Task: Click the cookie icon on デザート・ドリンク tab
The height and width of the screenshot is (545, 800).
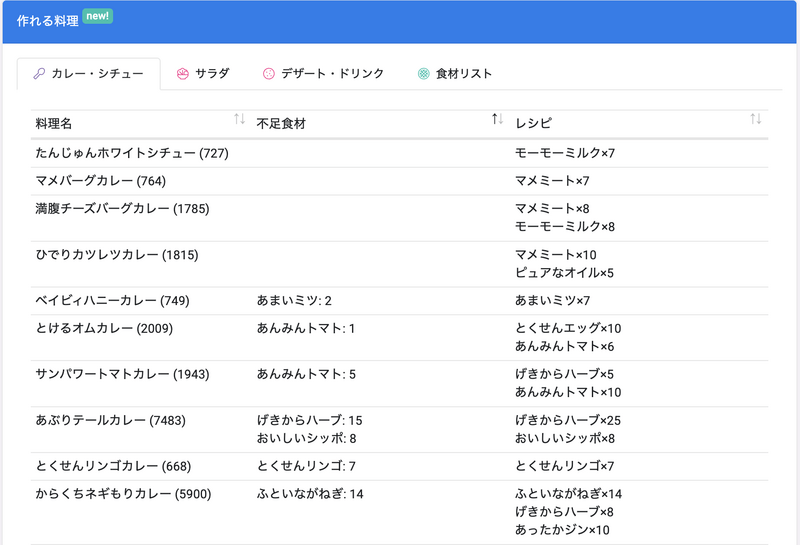Action: (268, 74)
